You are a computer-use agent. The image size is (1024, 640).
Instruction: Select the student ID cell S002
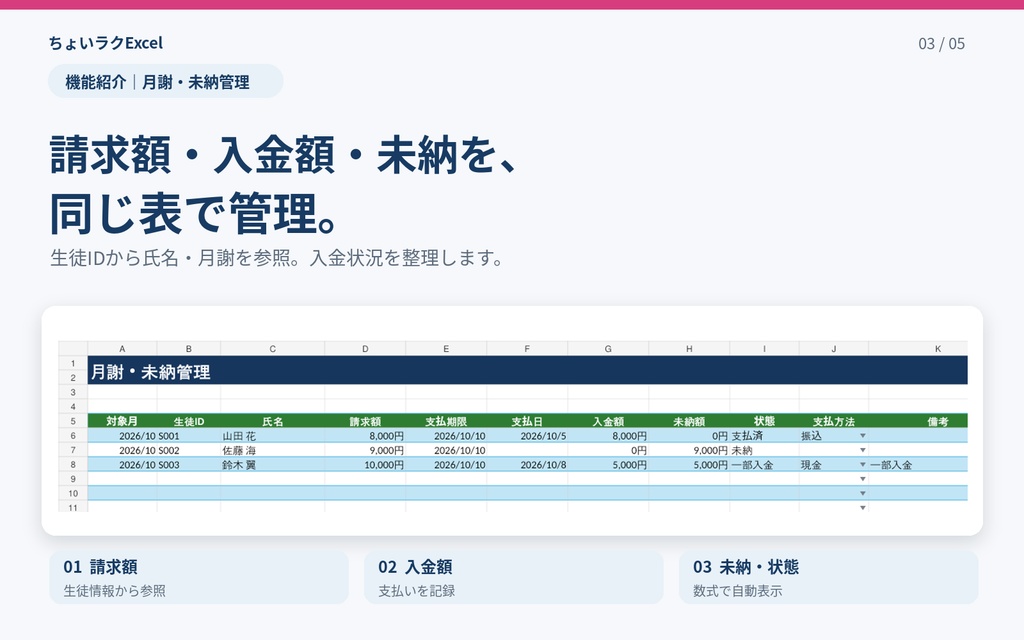[189, 450]
